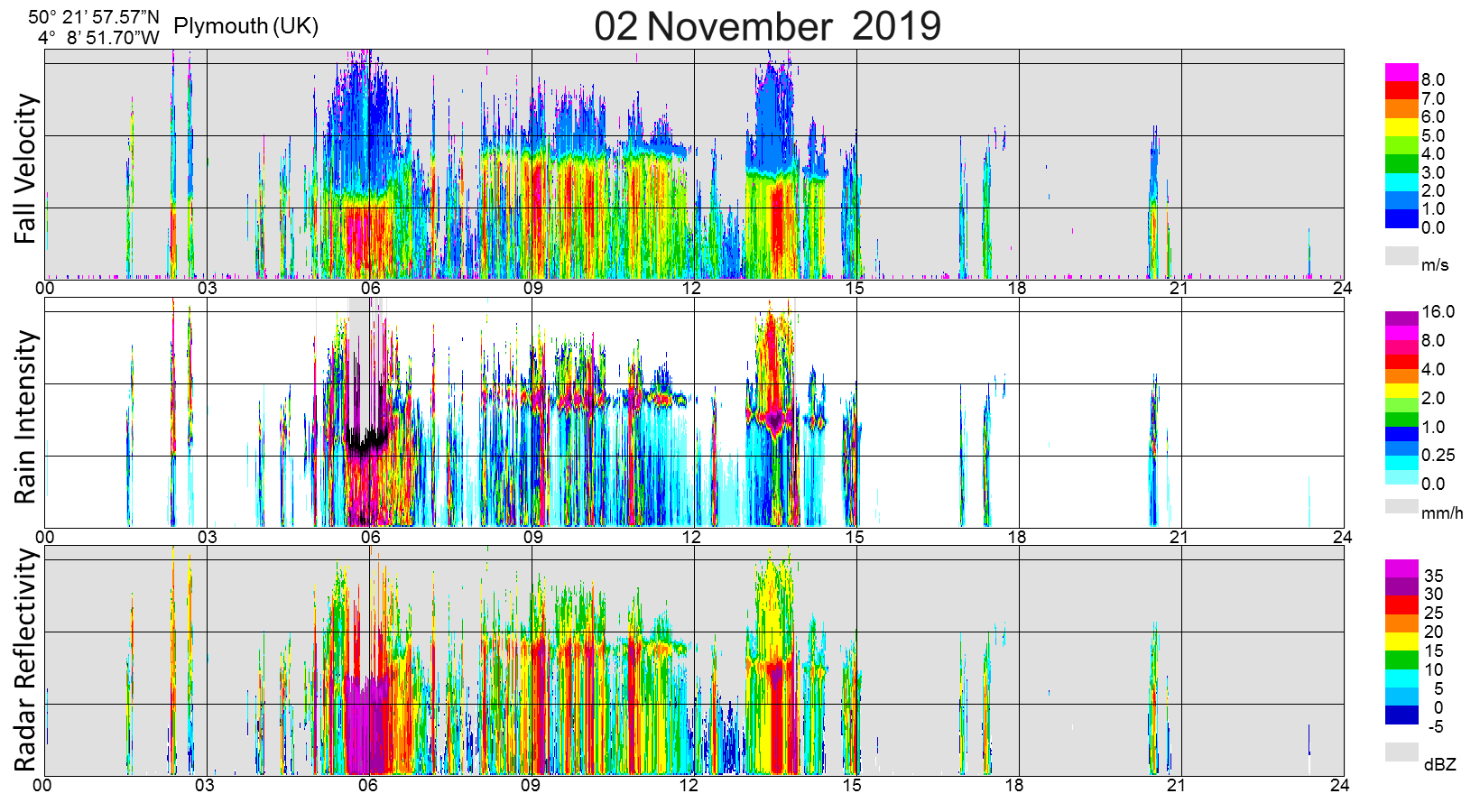The height and width of the screenshot is (812, 1480).
Task: Click the purple 16.0 rain intensity swatch
Action: pyautogui.click(x=1401, y=318)
